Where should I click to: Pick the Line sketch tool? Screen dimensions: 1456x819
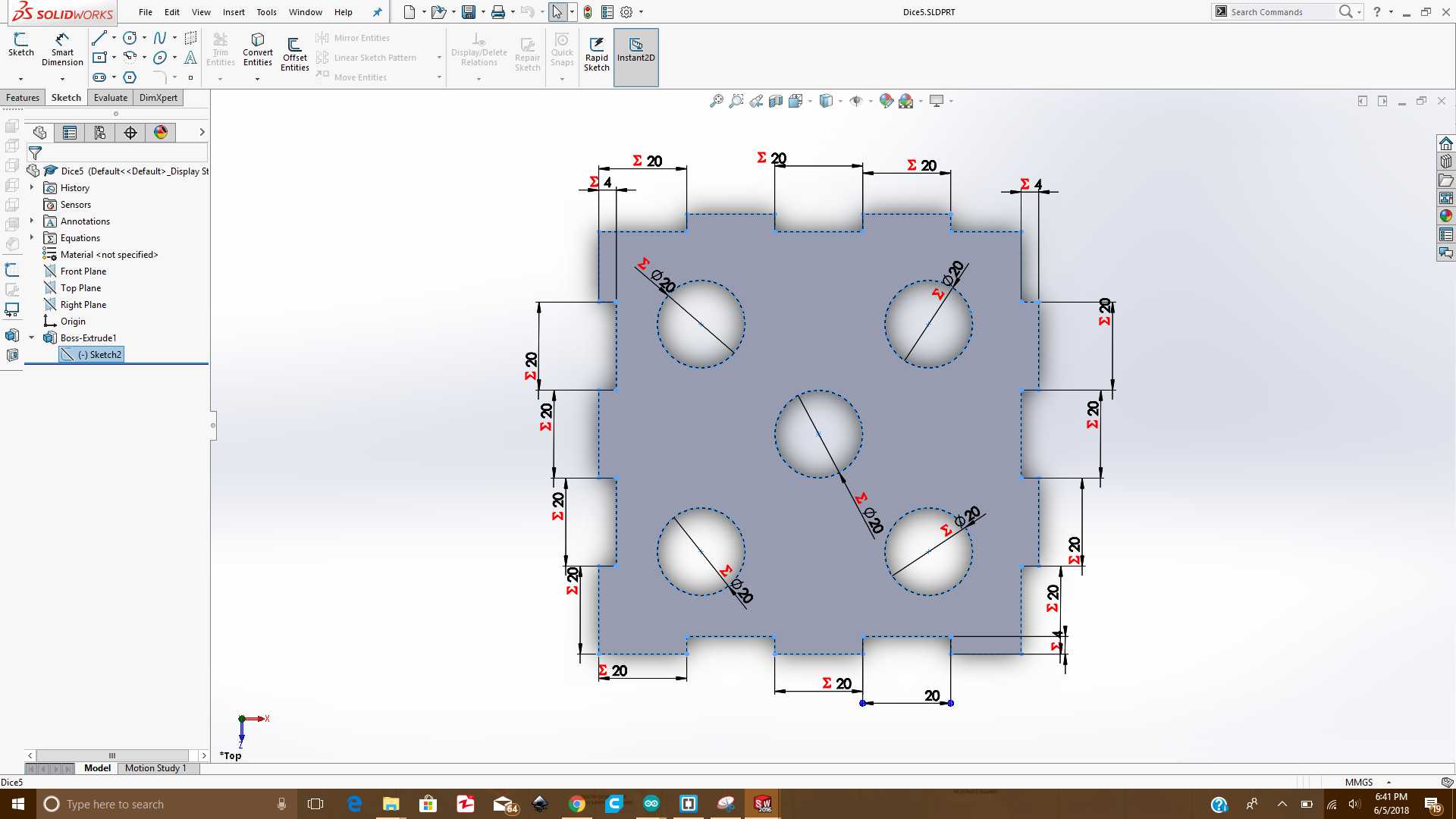[99, 38]
